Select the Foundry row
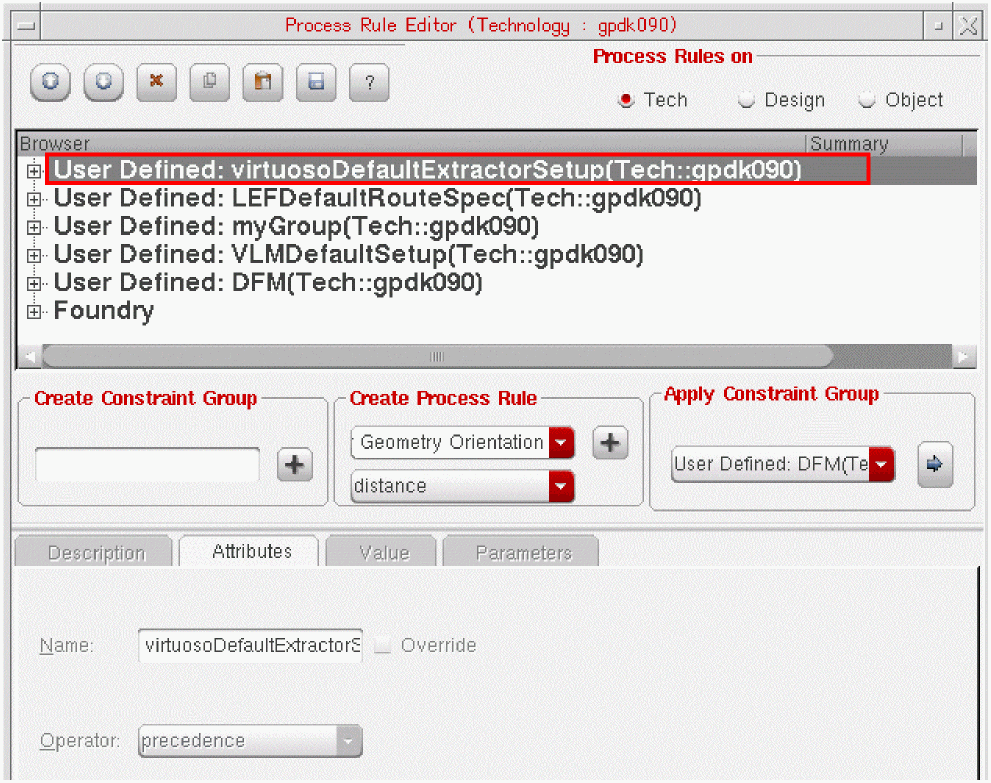 click(x=104, y=312)
